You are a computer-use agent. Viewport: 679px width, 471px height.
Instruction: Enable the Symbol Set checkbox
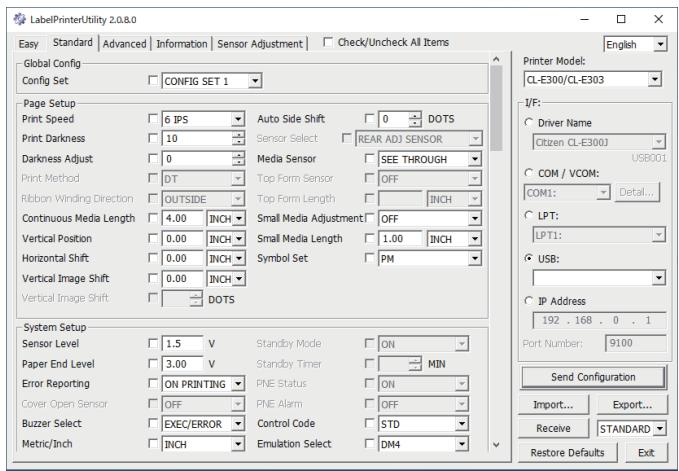370,258
